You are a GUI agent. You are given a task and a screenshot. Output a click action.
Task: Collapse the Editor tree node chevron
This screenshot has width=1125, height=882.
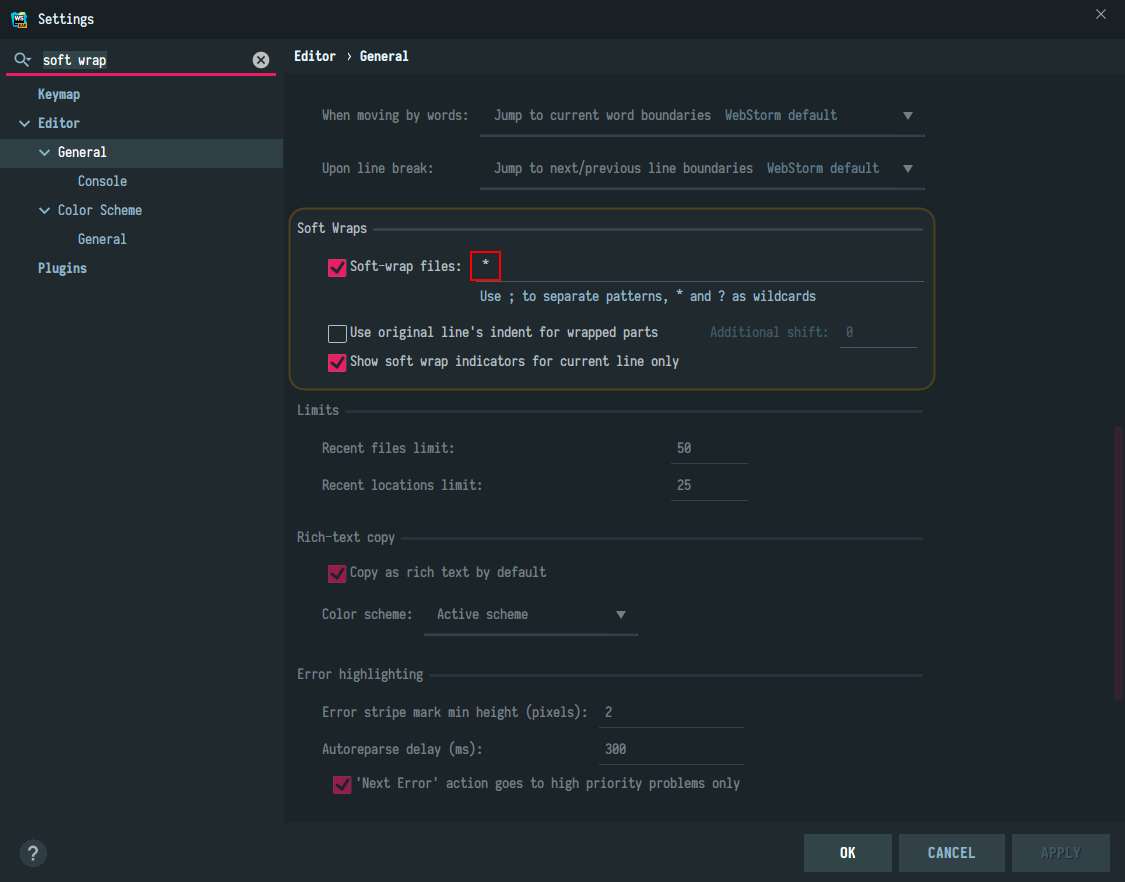pos(24,123)
